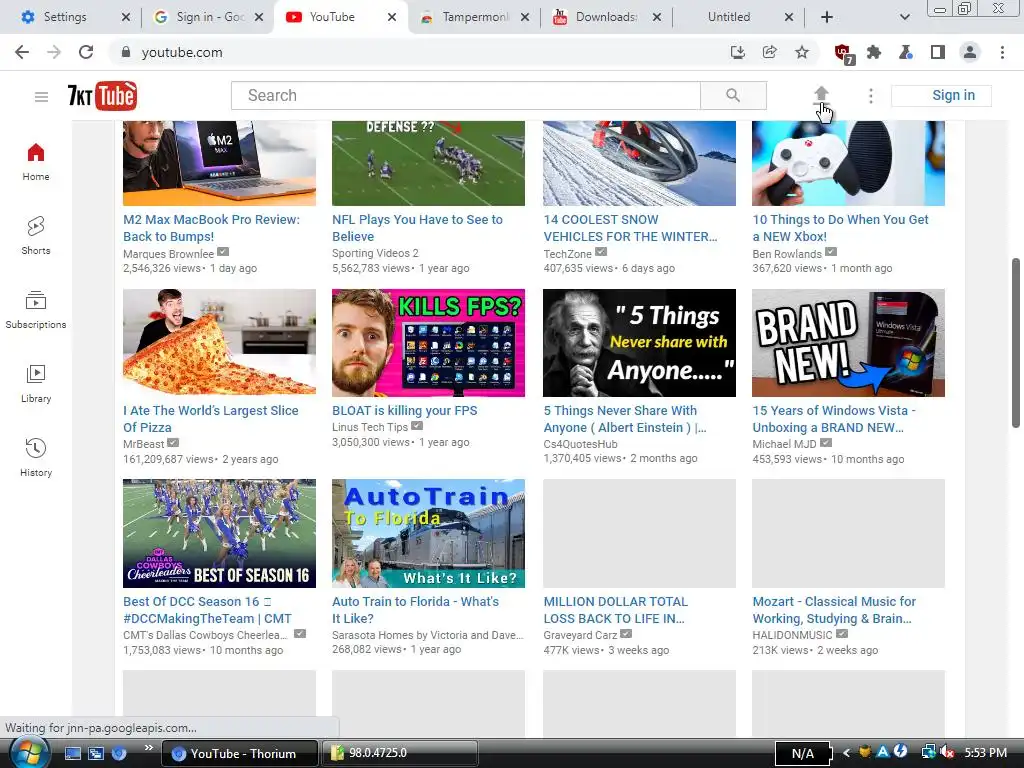The image size is (1024, 768).
Task: Focus the YouTube Search field
Action: [x=466, y=95]
